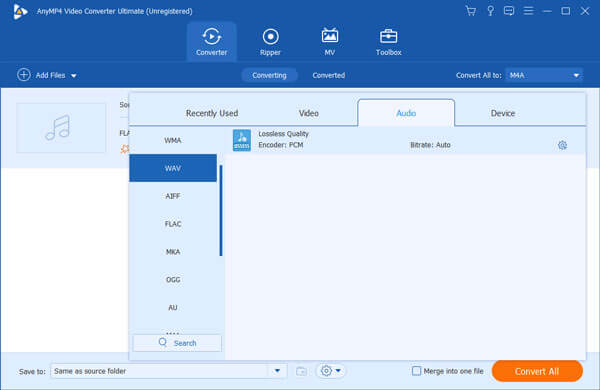Click the format list scrollbar
600x390 pixels.
221,210
